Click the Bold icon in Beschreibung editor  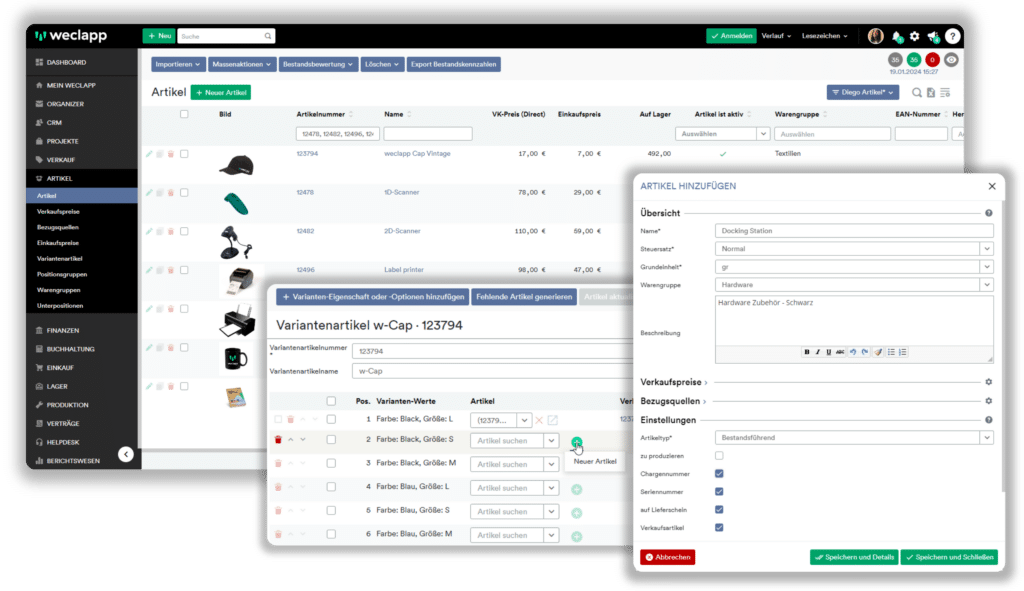pyautogui.click(x=807, y=352)
